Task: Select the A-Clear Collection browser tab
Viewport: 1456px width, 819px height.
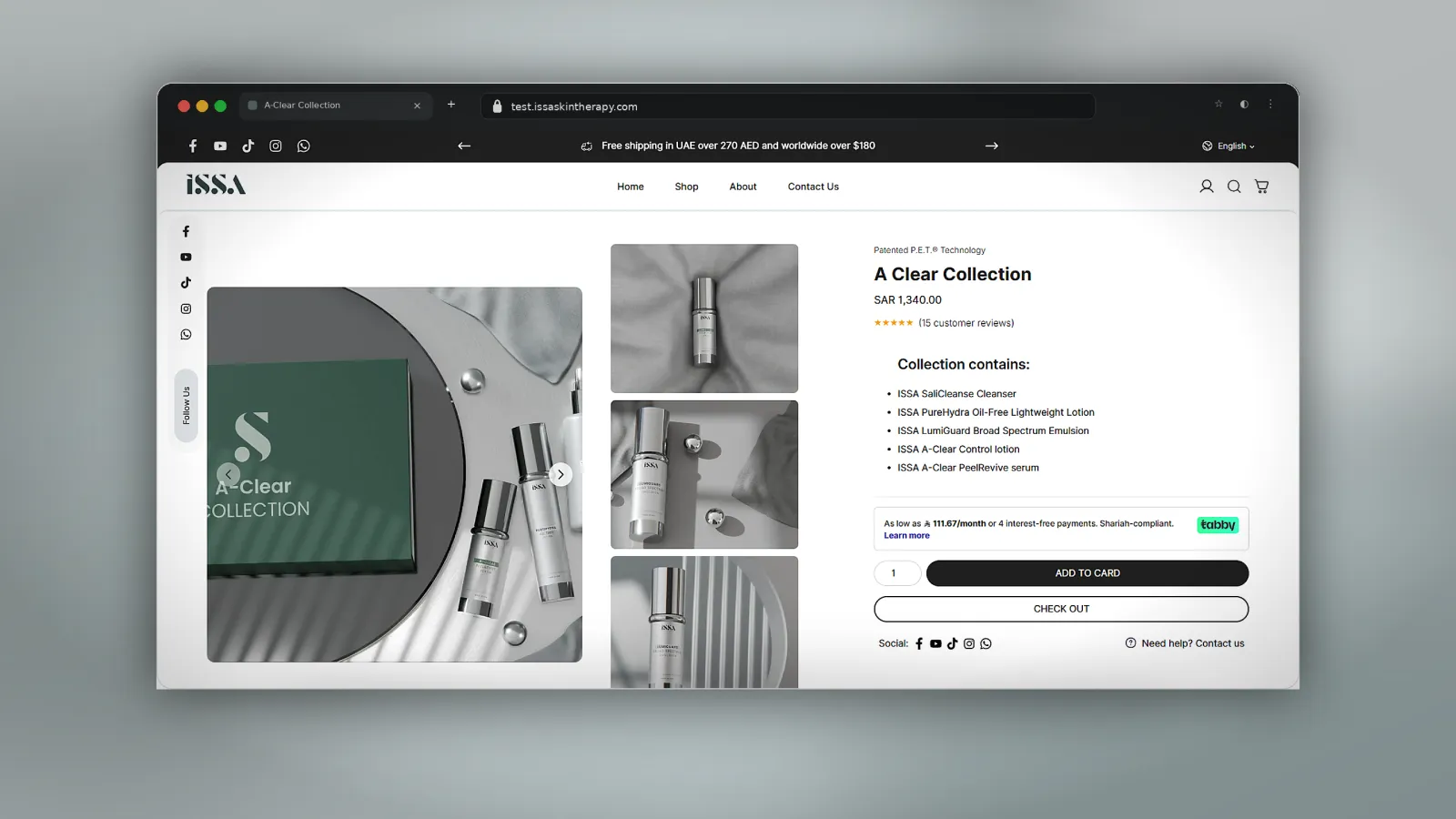Action: [x=335, y=106]
